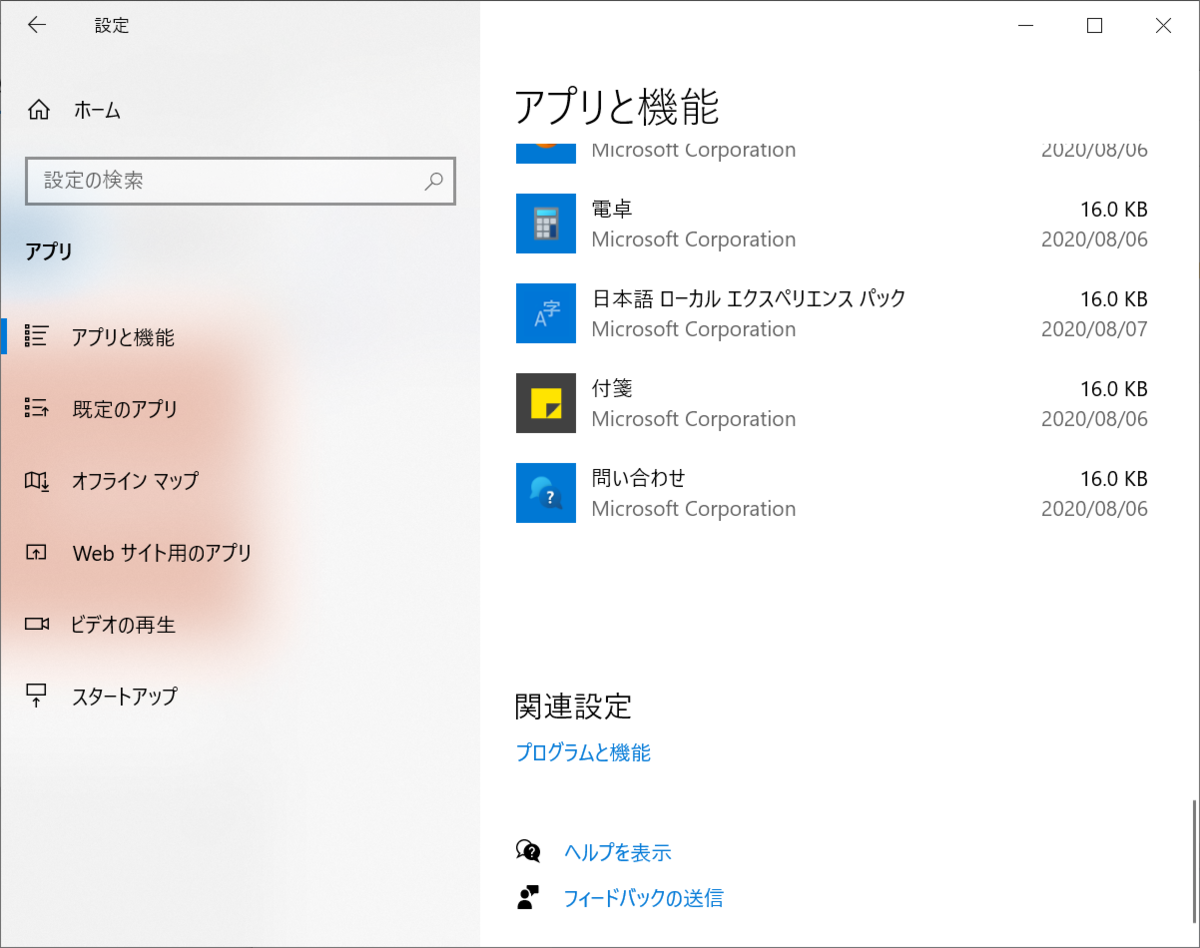The width and height of the screenshot is (1200, 948).
Task: Select アプリと機能 in the navigation
Action: (120, 336)
